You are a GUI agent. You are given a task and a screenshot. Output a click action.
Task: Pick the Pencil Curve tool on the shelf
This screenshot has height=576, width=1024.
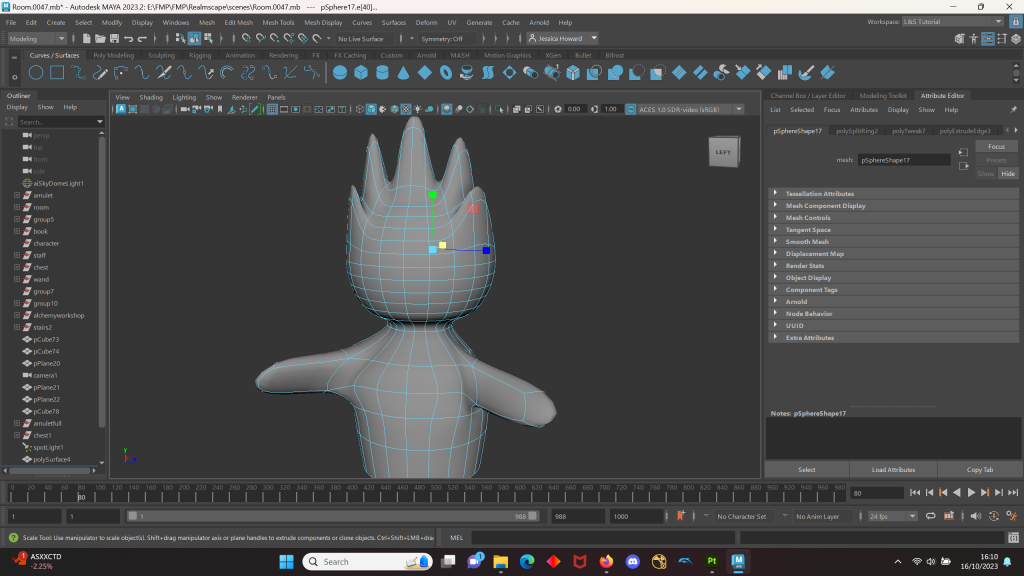click(100, 72)
